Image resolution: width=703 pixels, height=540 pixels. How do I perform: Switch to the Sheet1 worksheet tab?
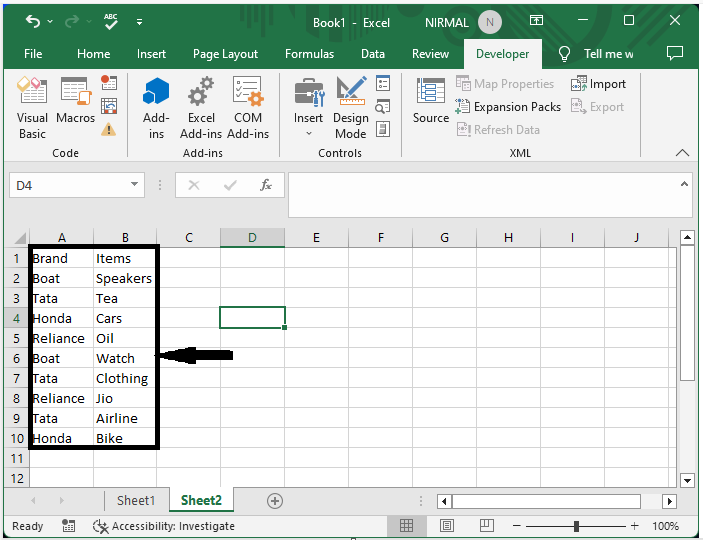coord(136,501)
